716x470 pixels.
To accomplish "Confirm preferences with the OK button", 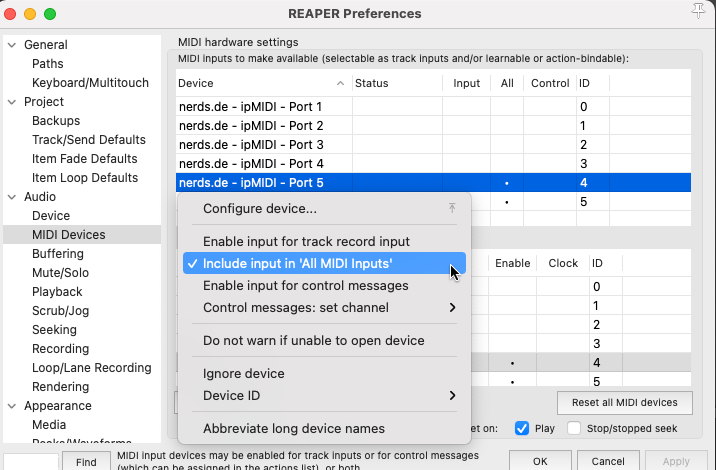I will click(539, 461).
